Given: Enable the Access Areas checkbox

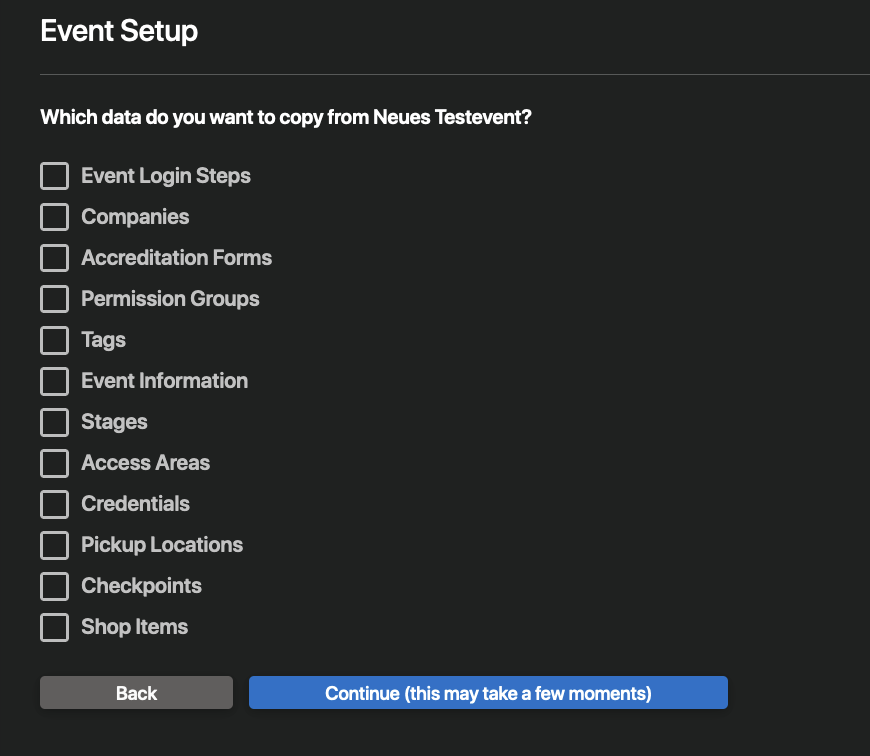Looking at the screenshot, I should [54, 463].
